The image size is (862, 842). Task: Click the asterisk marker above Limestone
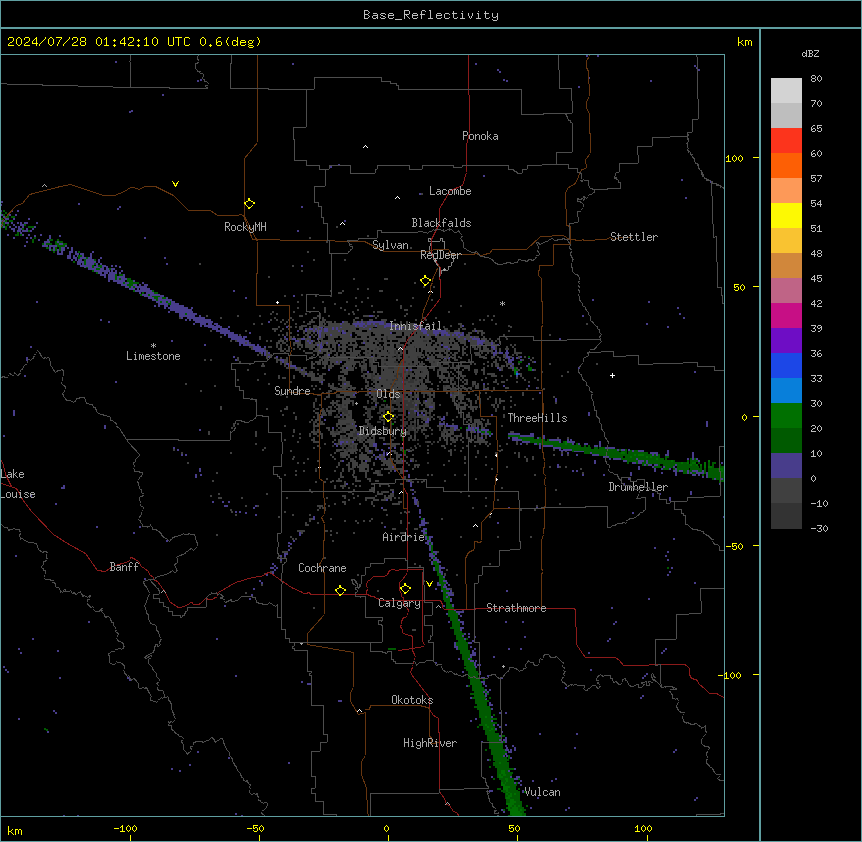153,346
